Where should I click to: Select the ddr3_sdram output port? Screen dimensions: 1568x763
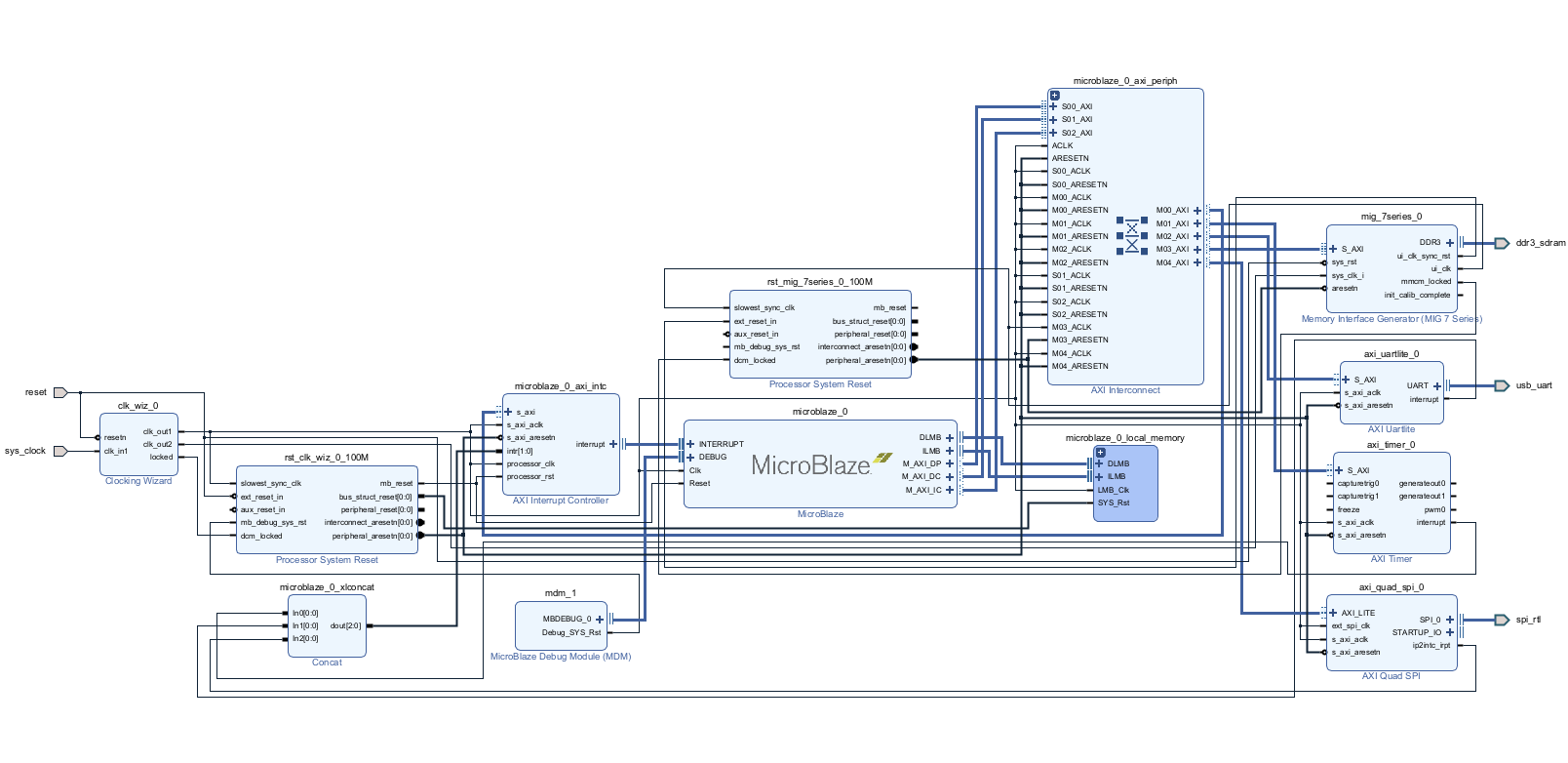point(1502,243)
